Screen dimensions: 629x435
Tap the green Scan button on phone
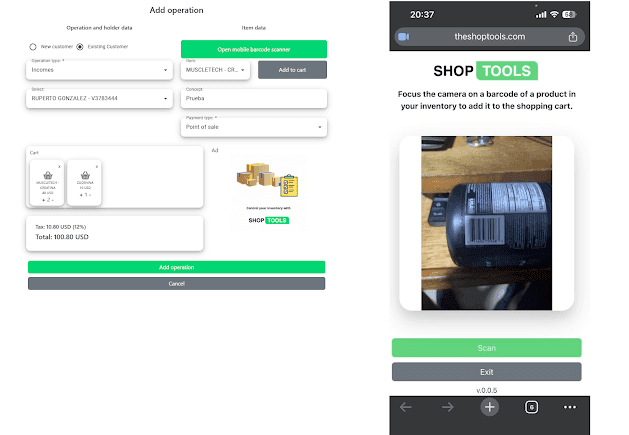click(x=487, y=348)
